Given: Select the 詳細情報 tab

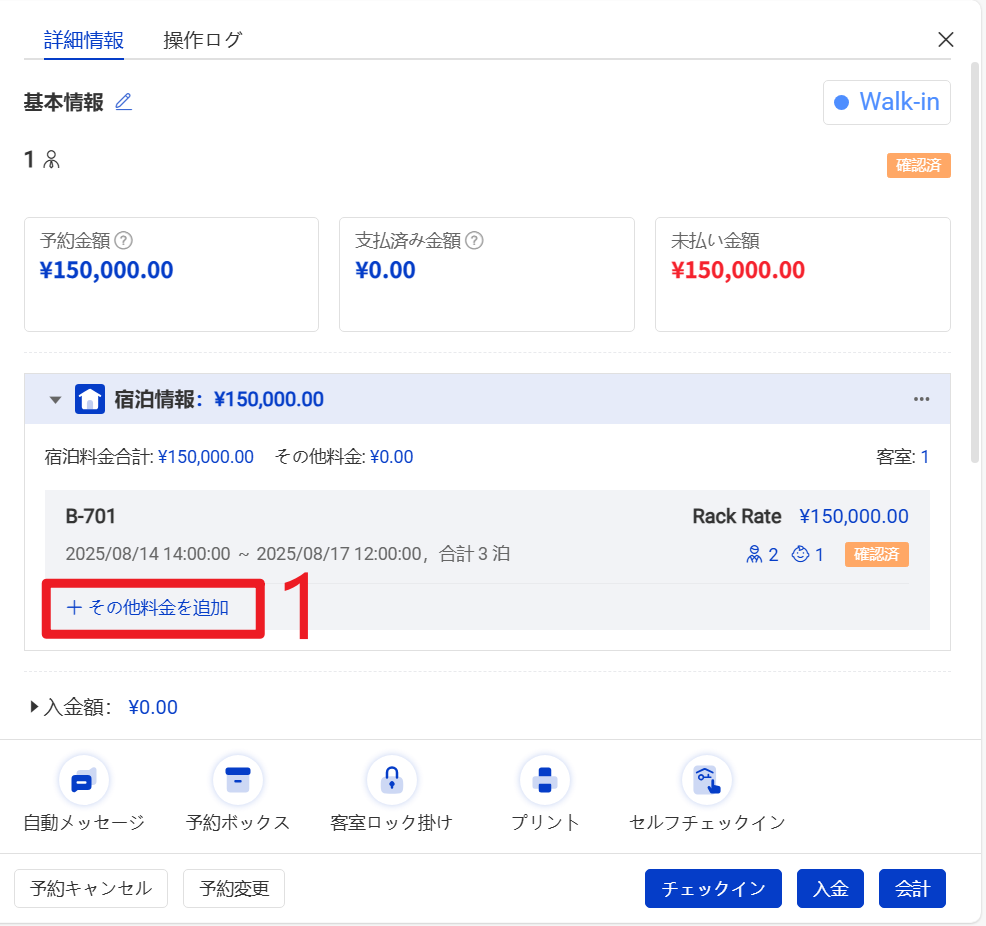Looking at the screenshot, I should (84, 40).
